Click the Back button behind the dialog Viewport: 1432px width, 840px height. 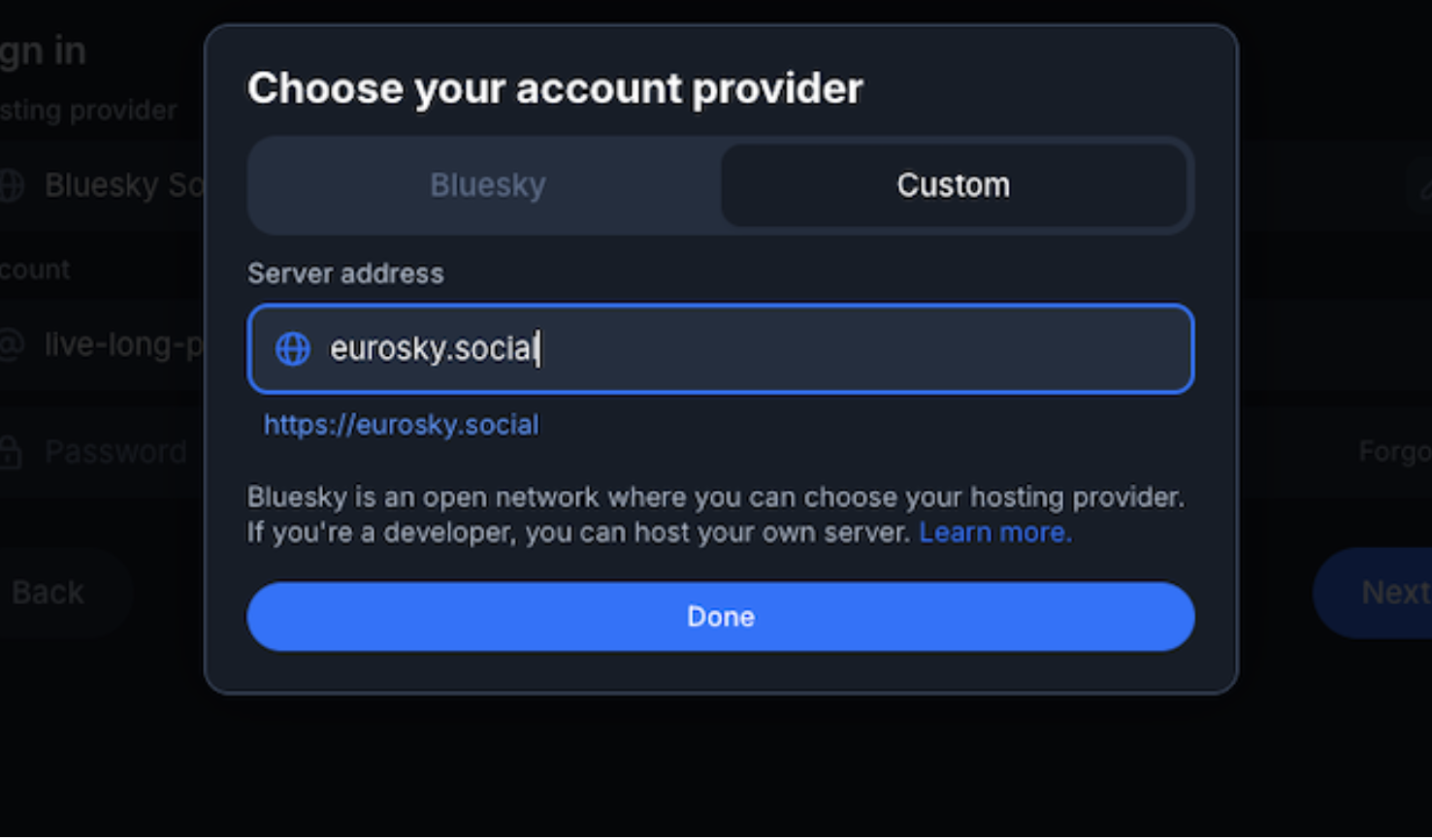click(49, 592)
